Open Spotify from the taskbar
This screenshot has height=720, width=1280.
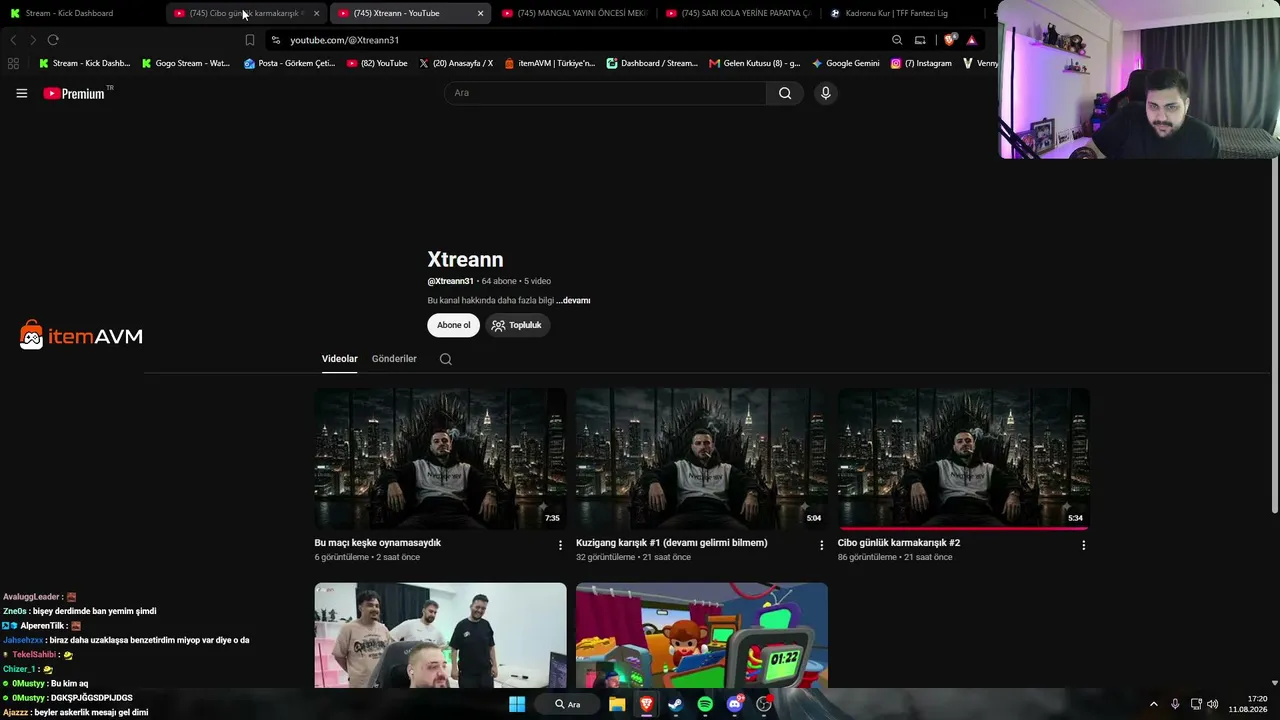tap(705, 704)
